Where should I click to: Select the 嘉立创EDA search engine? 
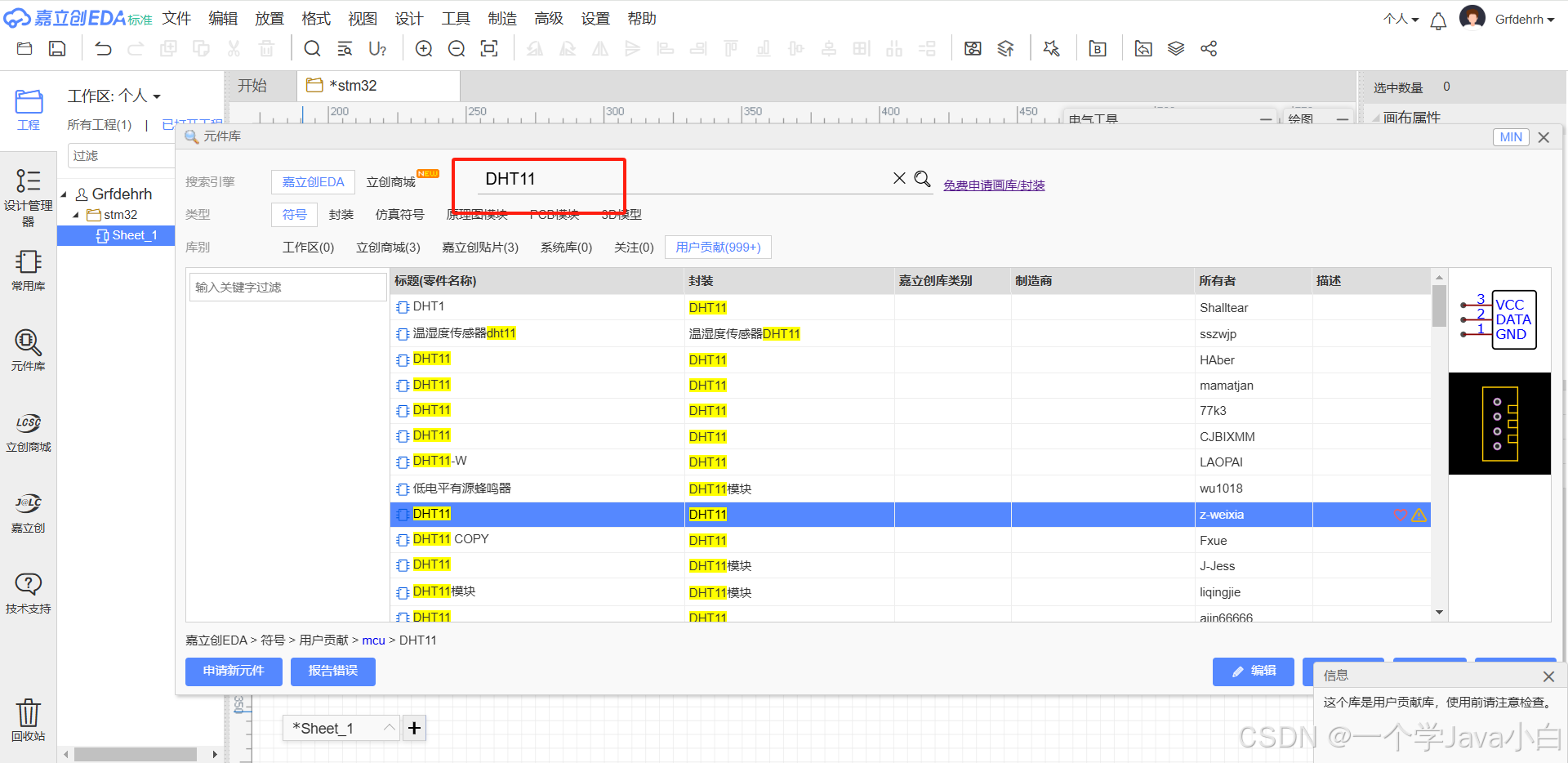pos(313,181)
